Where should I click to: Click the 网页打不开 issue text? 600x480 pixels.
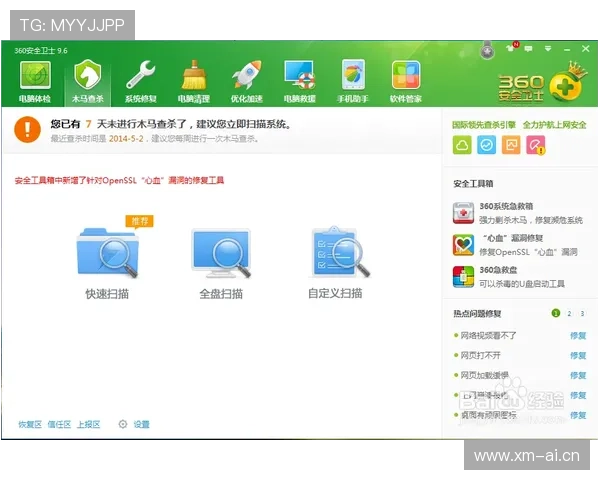[x=480, y=356]
